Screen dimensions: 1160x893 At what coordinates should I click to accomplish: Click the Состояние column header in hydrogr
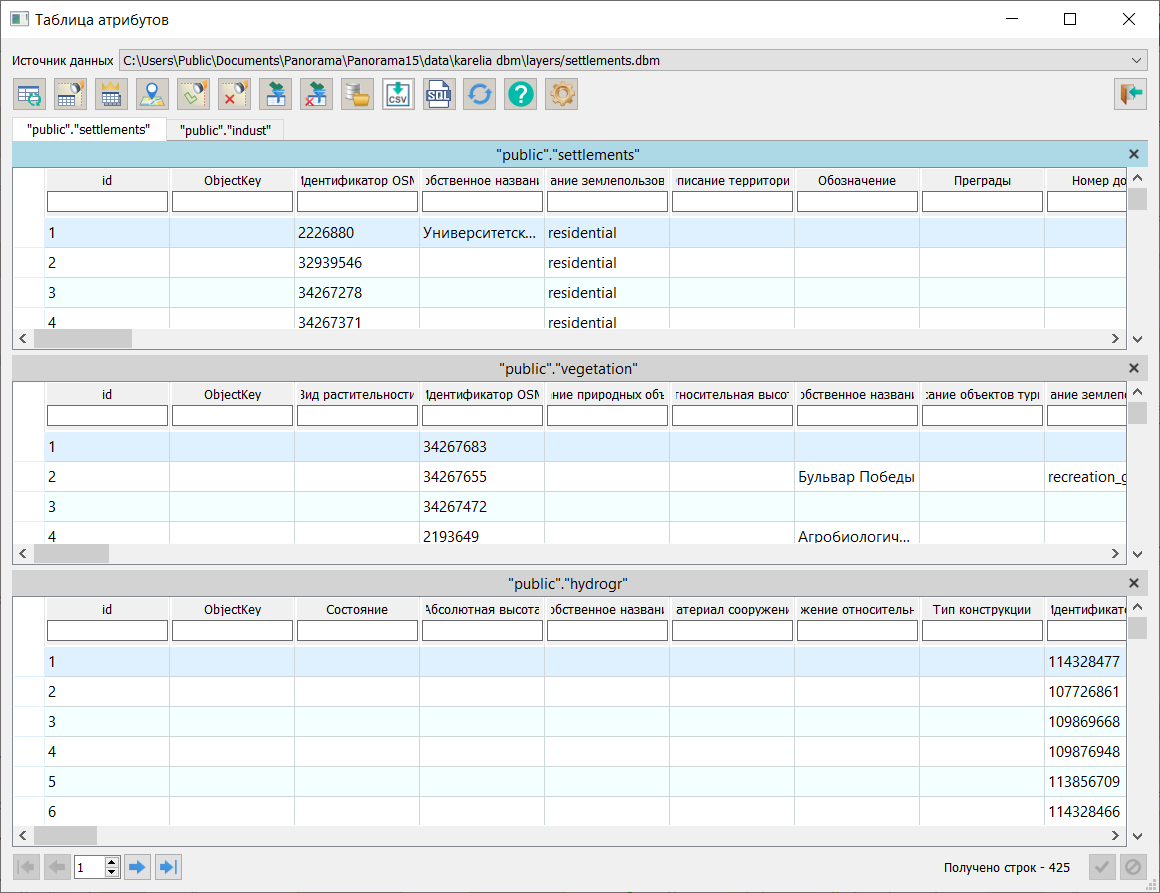(x=357, y=609)
